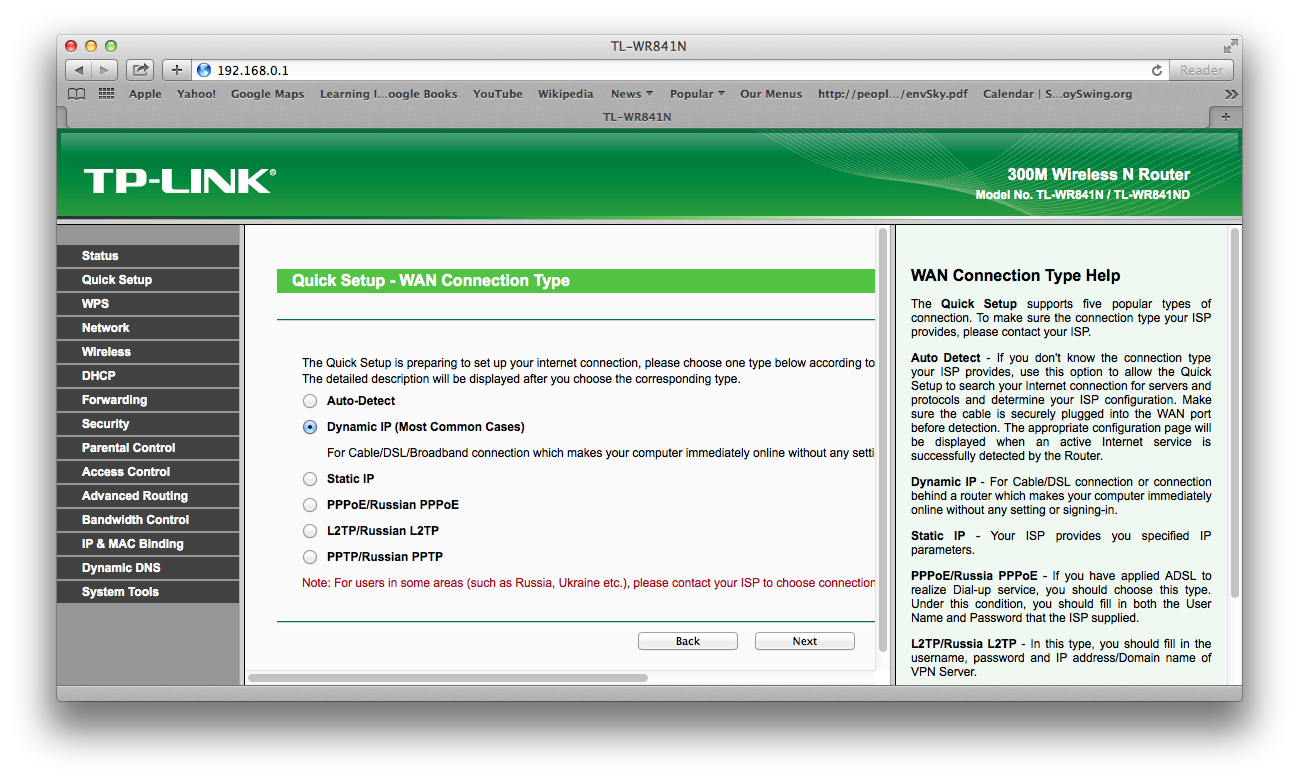Image resolution: width=1299 pixels, height=780 pixels.
Task: Choose PPPoE/Russian PPPoE connection type
Action: click(309, 505)
